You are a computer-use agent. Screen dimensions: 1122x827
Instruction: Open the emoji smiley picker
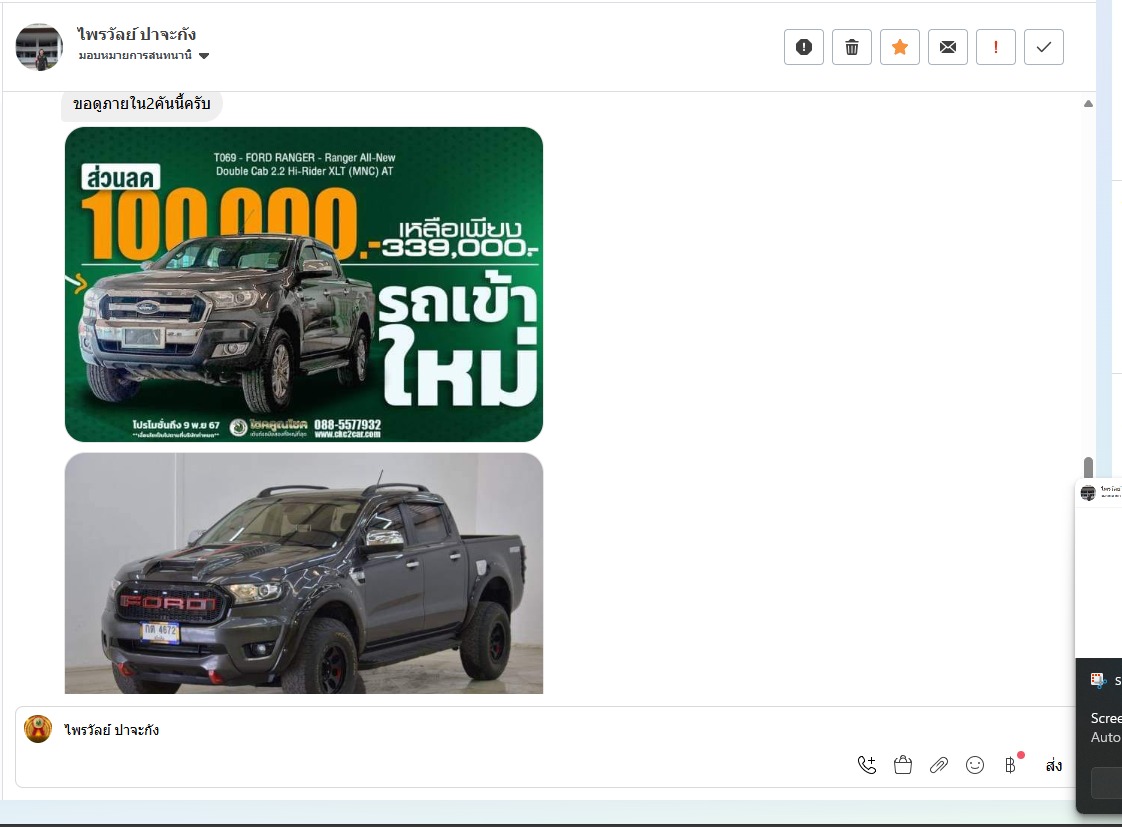click(x=975, y=765)
